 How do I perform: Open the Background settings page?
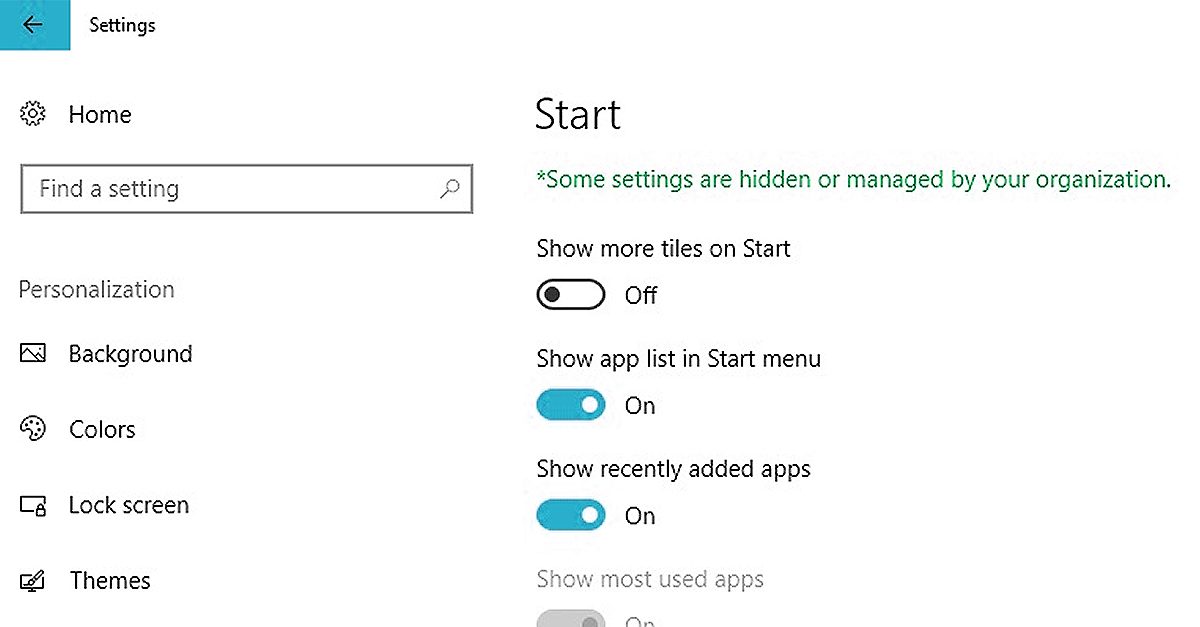[x=130, y=354]
